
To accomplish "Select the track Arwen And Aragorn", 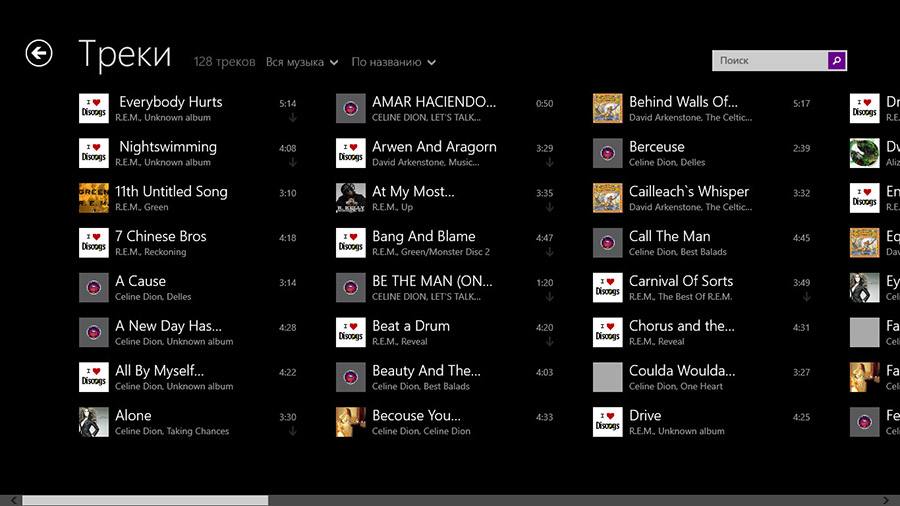I will pyautogui.click(x=446, y=153).
